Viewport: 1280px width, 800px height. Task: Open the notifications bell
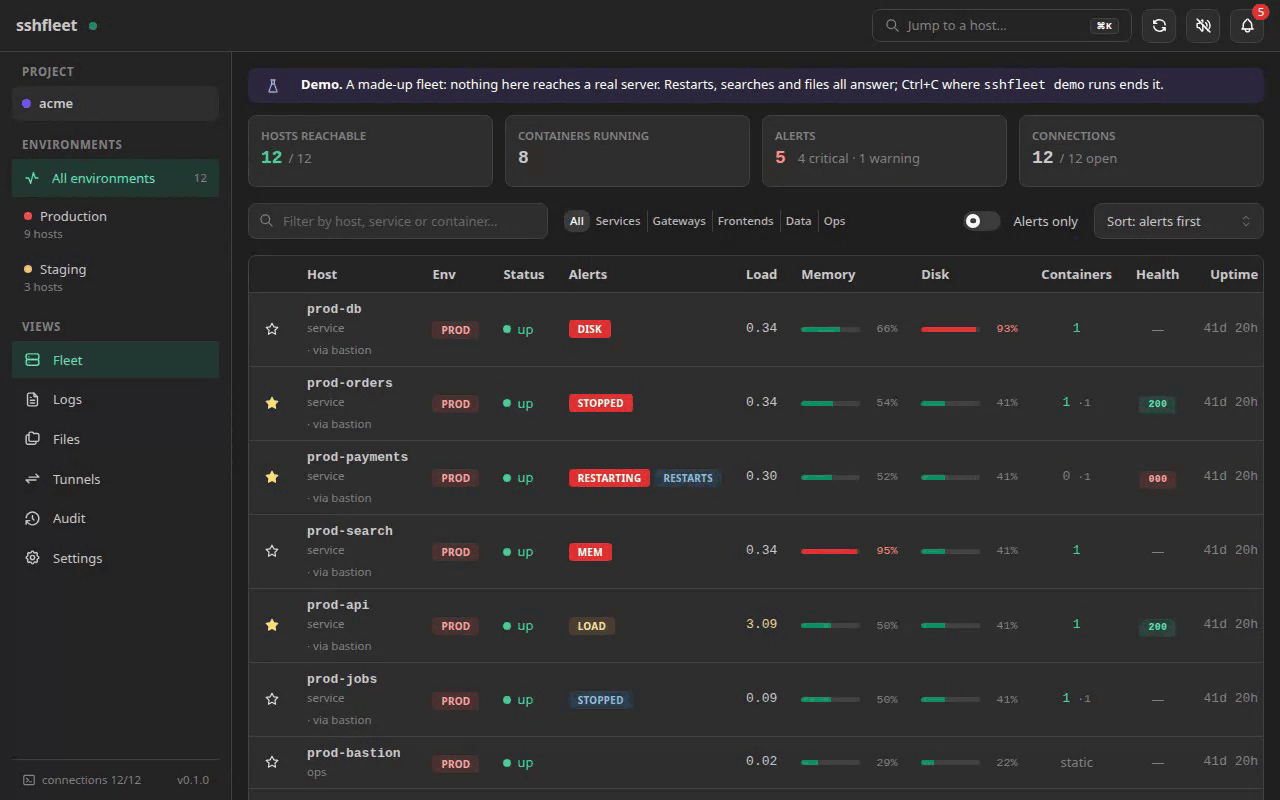tap(1247, 26)
